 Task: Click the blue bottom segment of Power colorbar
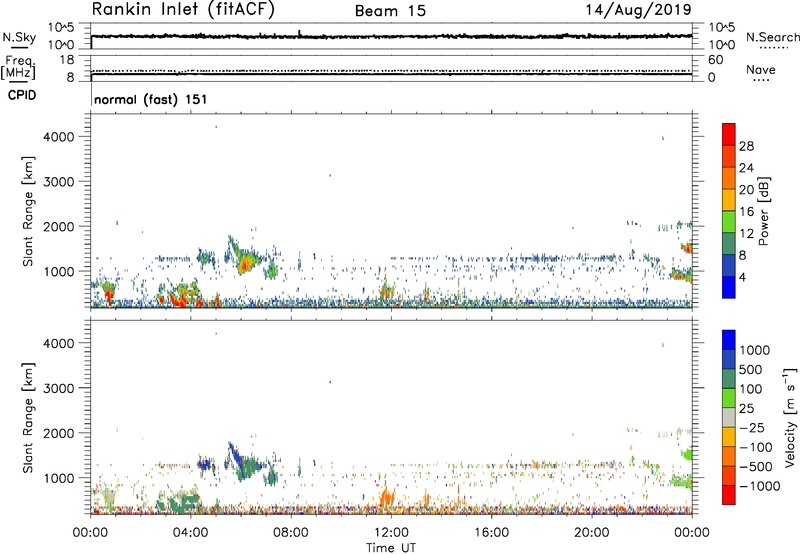click(x=729, y=287)
